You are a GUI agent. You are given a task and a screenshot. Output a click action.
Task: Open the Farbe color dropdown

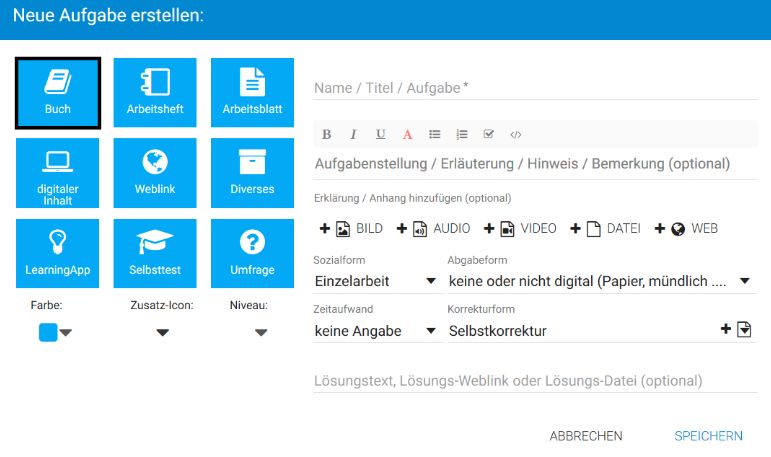point(56,333)
